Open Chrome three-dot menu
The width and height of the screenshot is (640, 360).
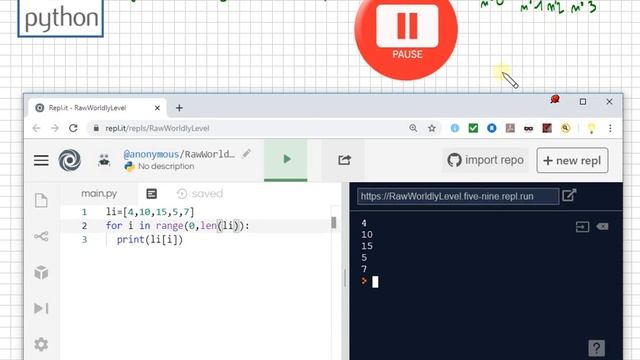(x=610, y=128)
